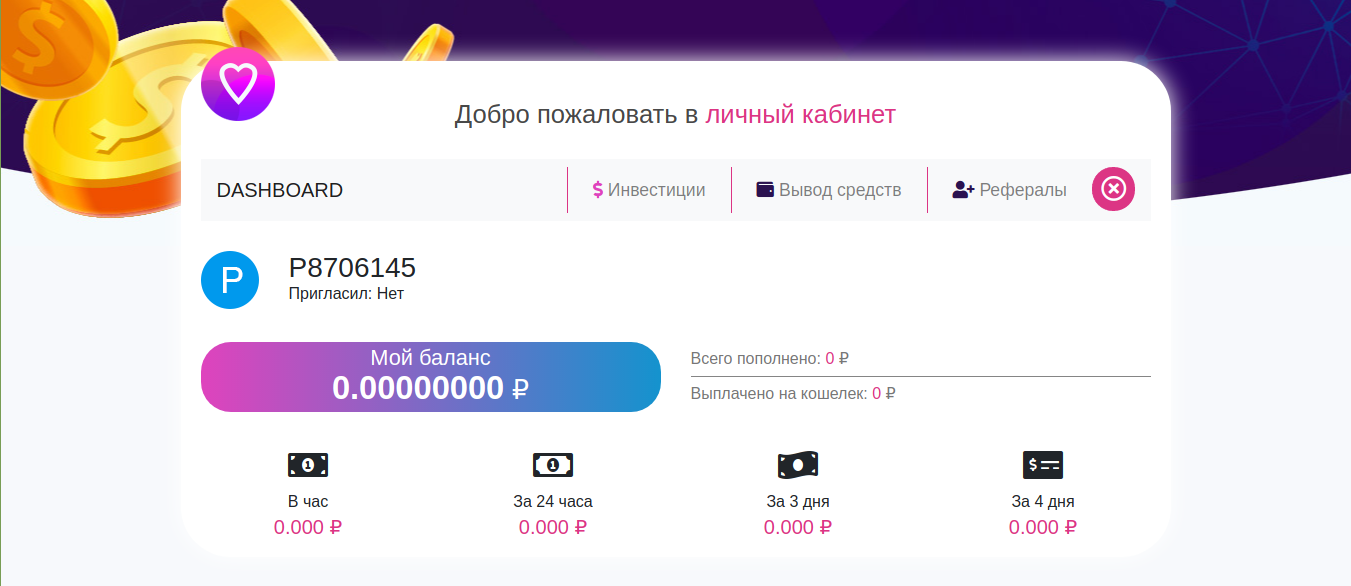This screenshot has width=1351, height=586.
Task: Click the banknote icon above В час
Action: point(308,465)
